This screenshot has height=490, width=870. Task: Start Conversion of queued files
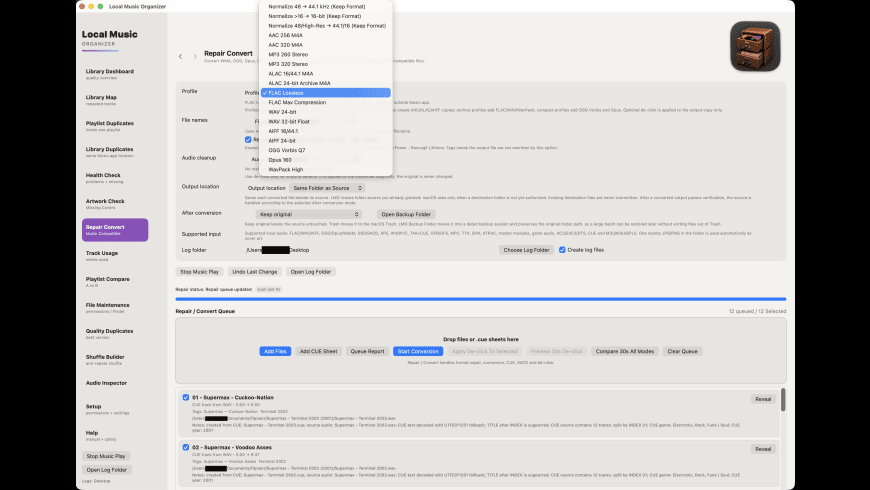pos(418,351)
